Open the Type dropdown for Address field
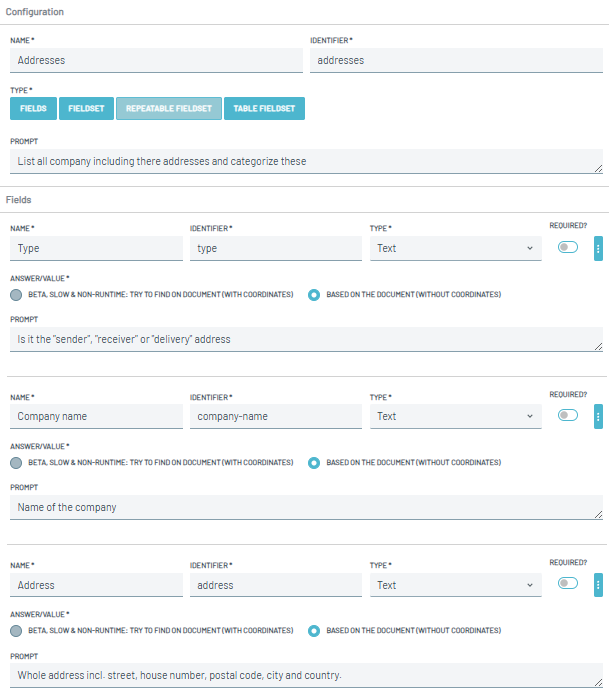The width and height of the screenshot is (609, 697). (455, 585)
